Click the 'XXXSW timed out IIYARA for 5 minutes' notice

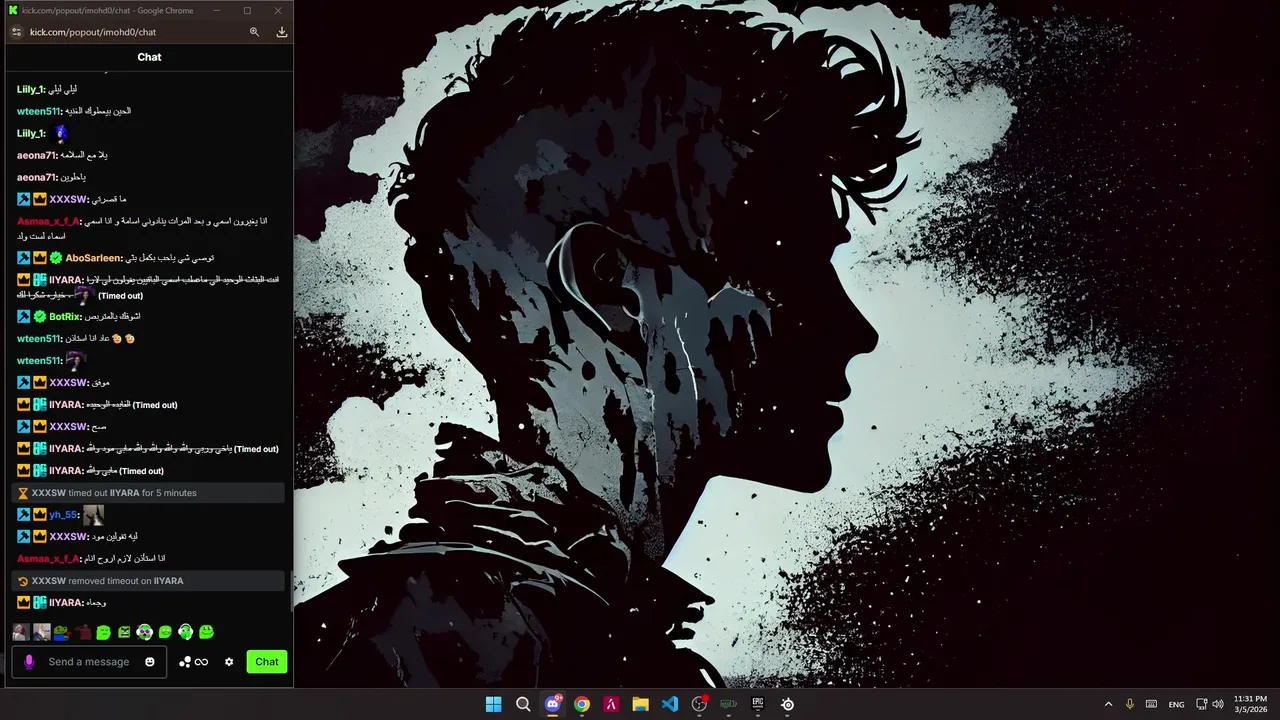pyautogui.click(x=149, y=493)
